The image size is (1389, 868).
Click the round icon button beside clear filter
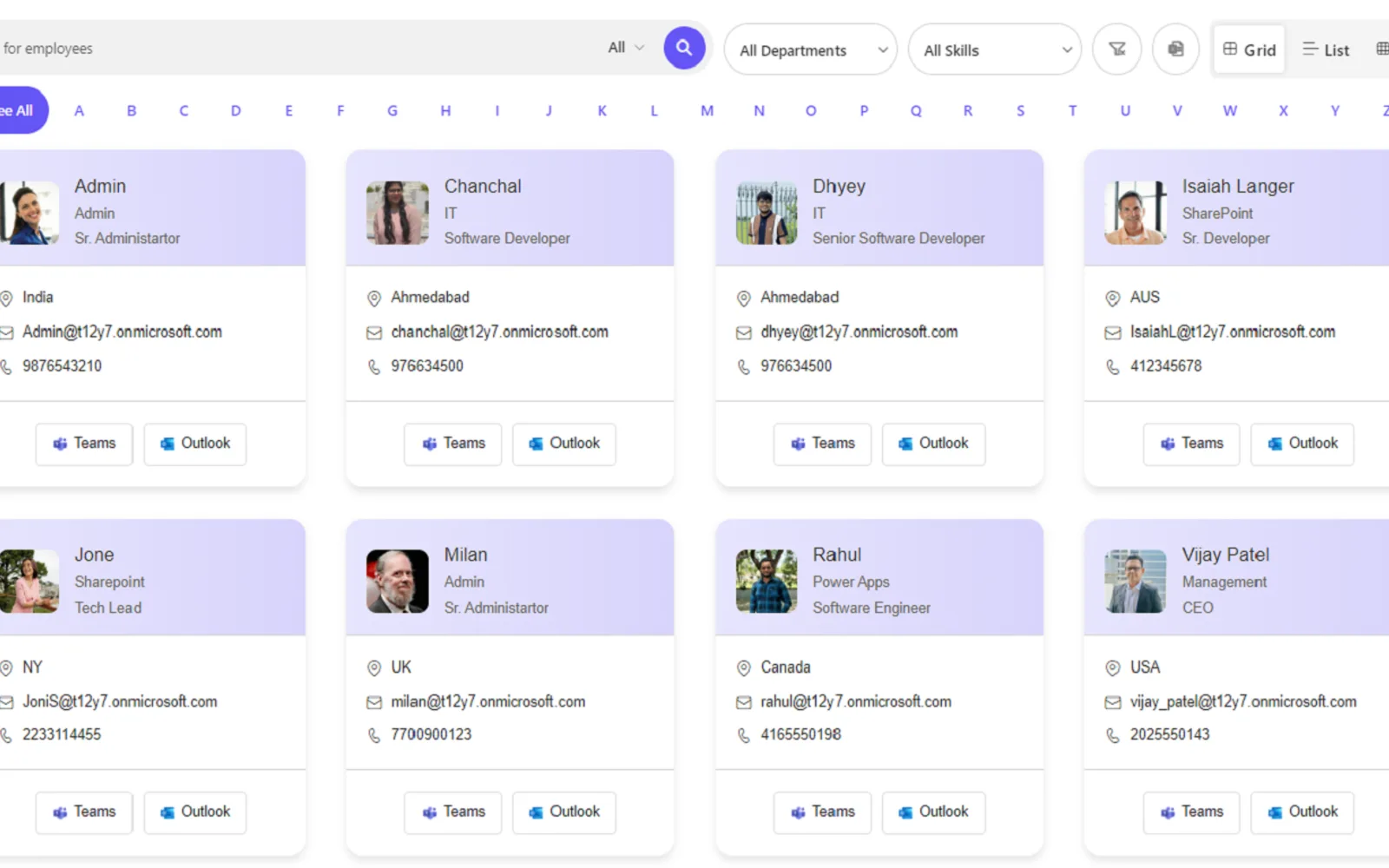point(1175,49)
